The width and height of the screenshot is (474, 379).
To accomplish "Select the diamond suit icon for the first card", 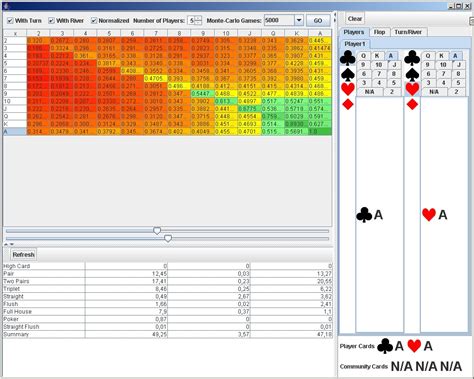I will [x=348, y=104].
